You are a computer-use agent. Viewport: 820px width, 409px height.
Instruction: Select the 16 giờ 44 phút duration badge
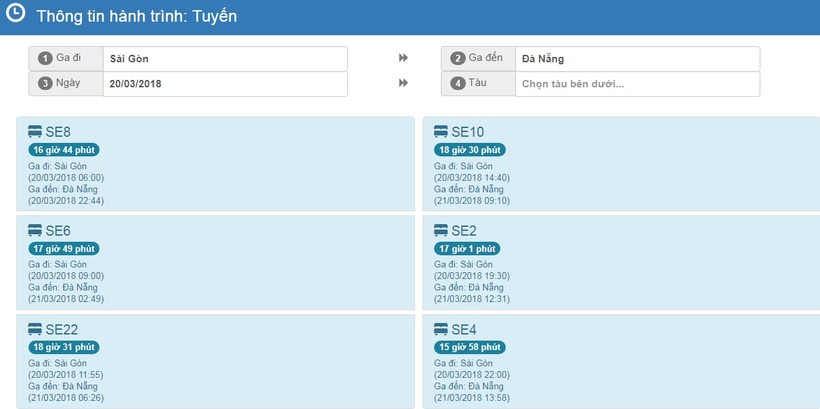click(64, 150)
